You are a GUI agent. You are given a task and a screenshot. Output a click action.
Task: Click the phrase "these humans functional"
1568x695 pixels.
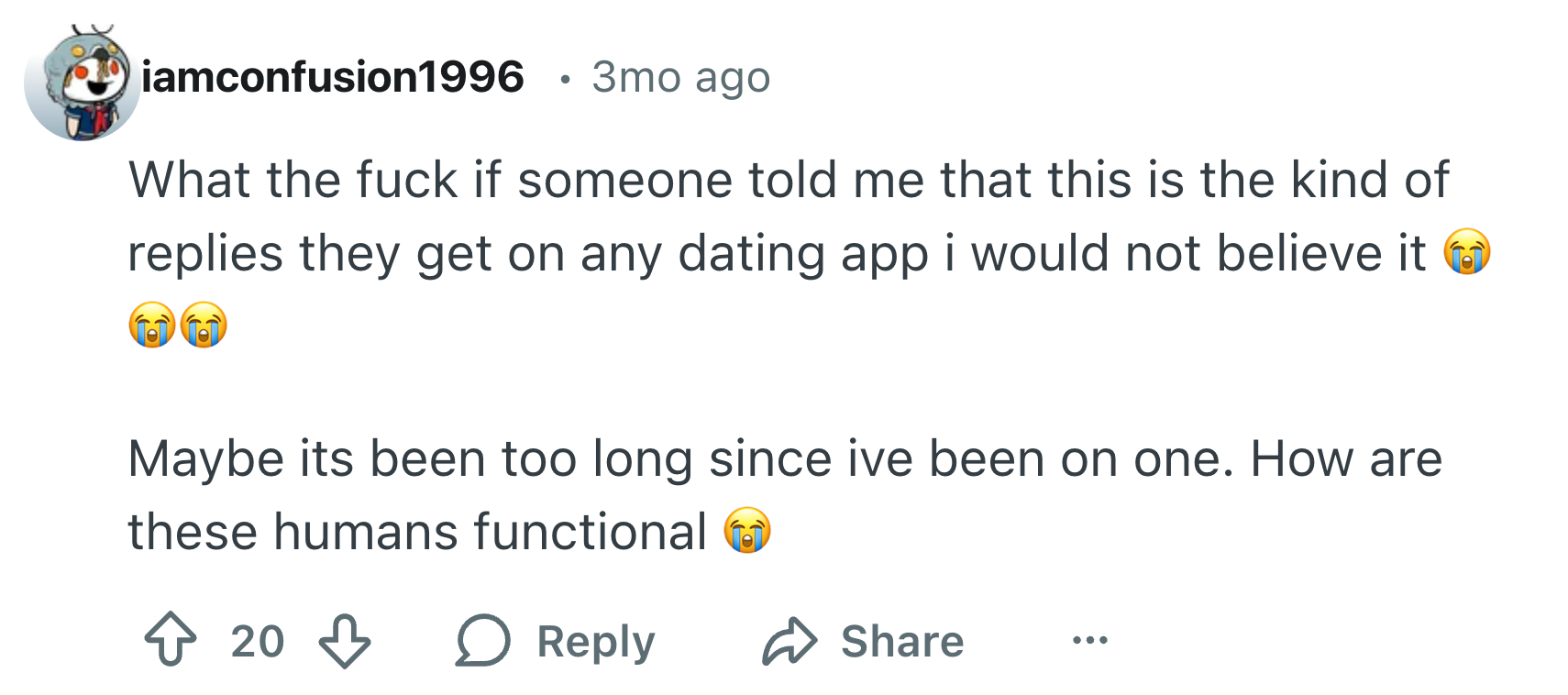417,532
